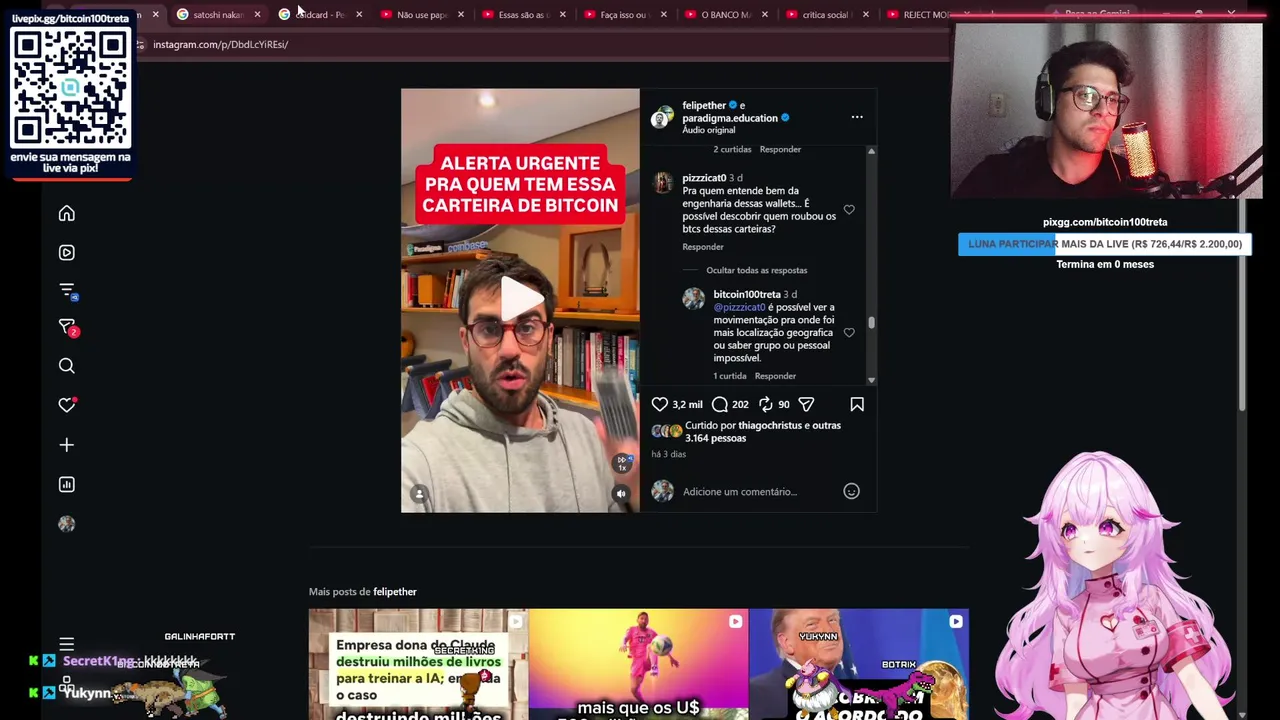Screen dimensions: 1280x720
Task: Like bitcoin100treta's reply
Action: [849, 332]
